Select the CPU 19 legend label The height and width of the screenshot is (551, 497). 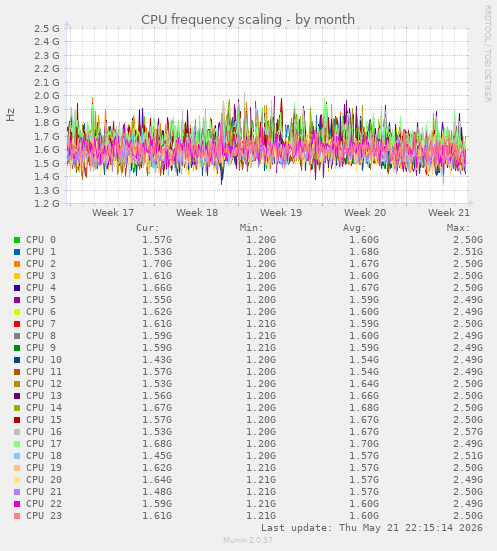coord(44,468)
